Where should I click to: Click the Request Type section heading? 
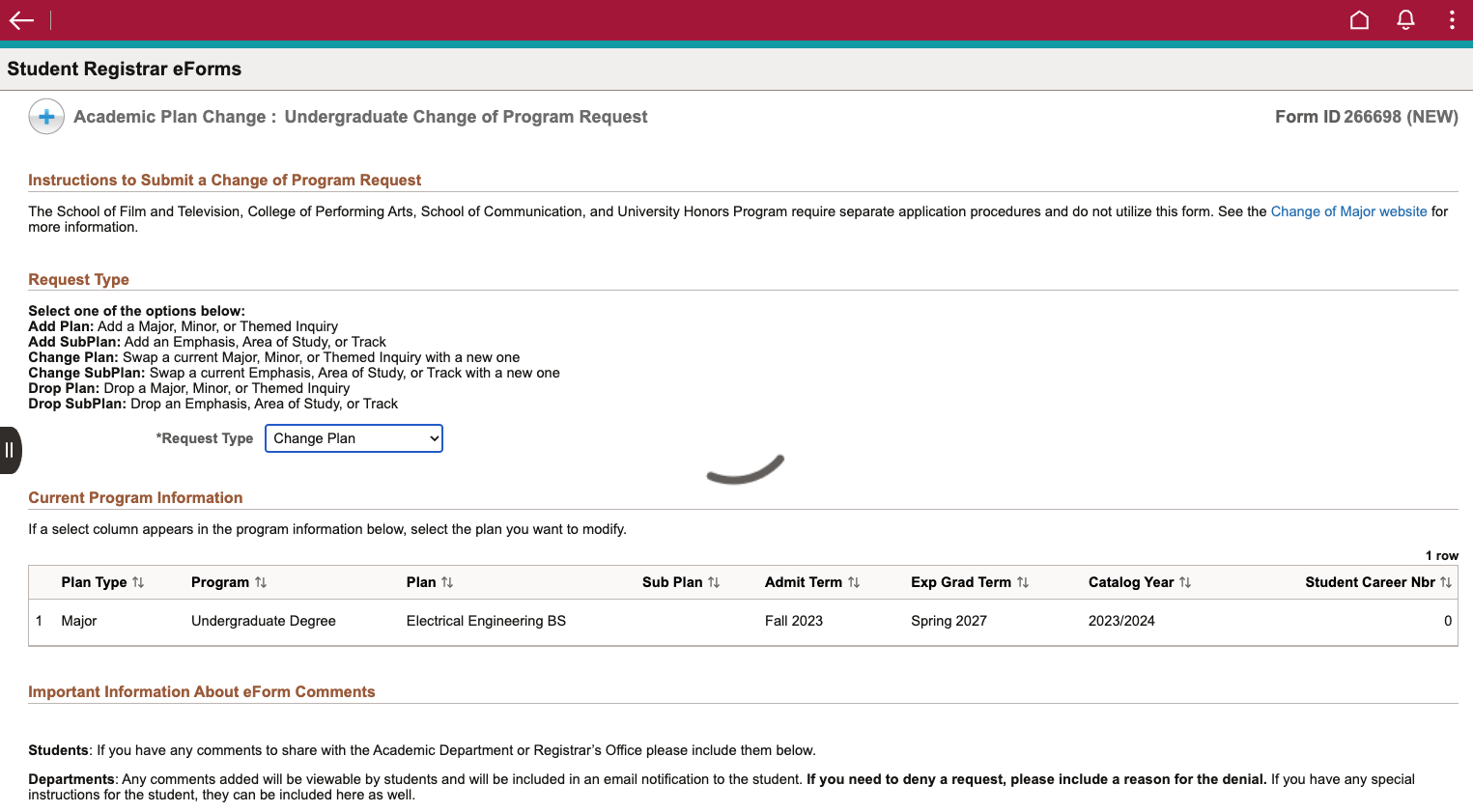(x=78, y=280)
